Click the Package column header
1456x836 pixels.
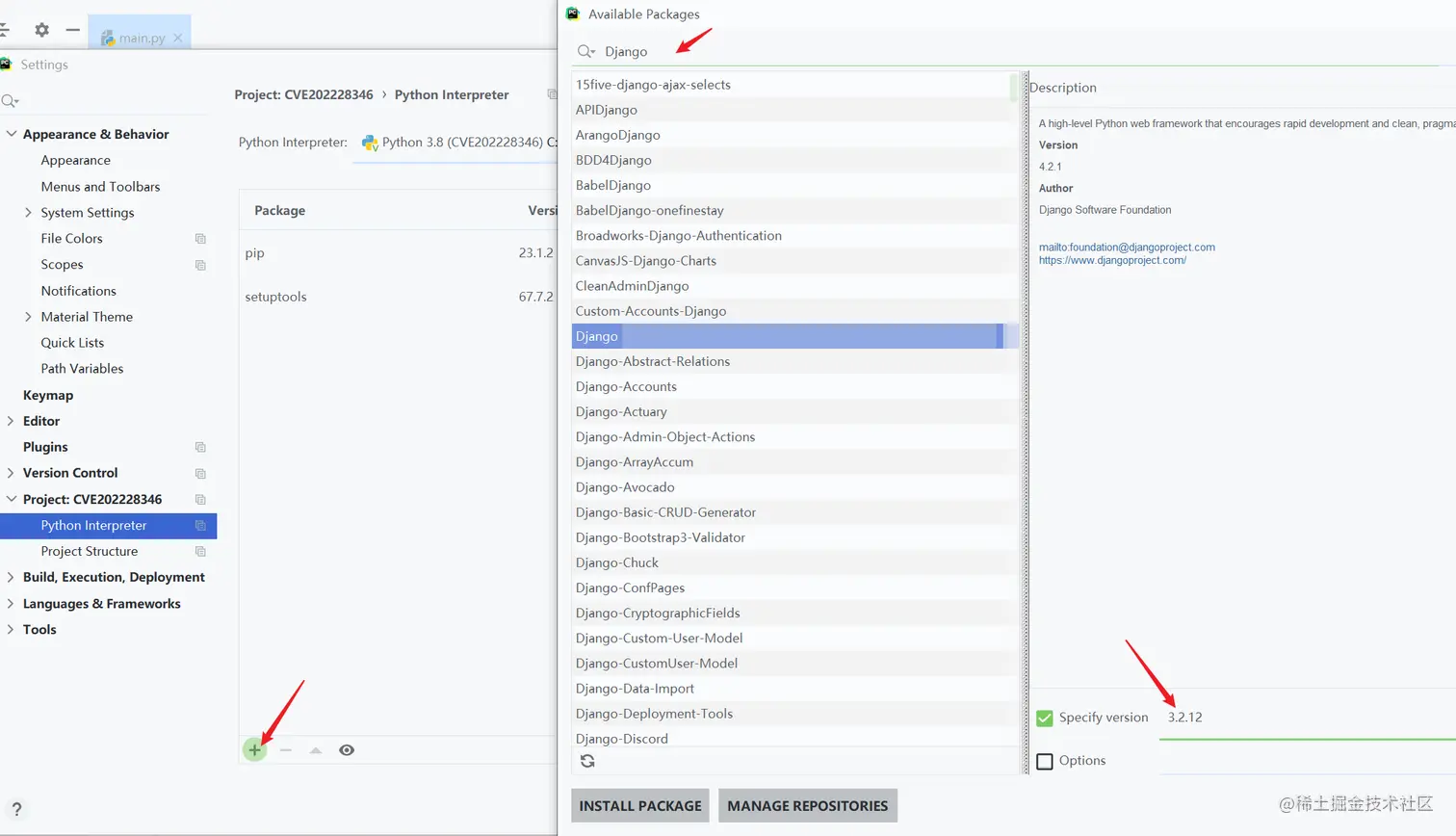click(x=279, y=210)
